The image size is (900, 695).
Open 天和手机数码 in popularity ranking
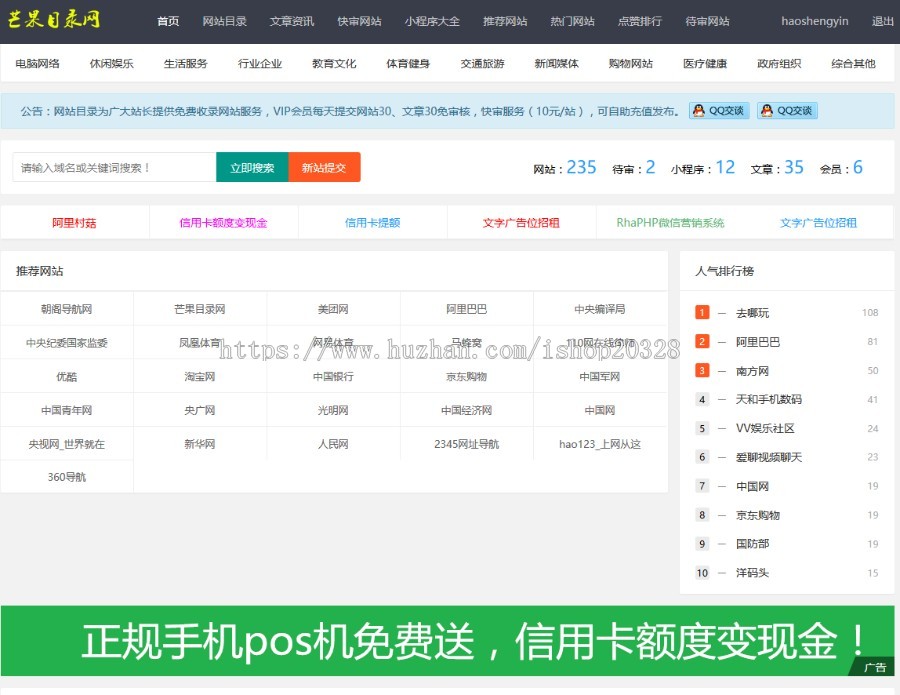769,399
